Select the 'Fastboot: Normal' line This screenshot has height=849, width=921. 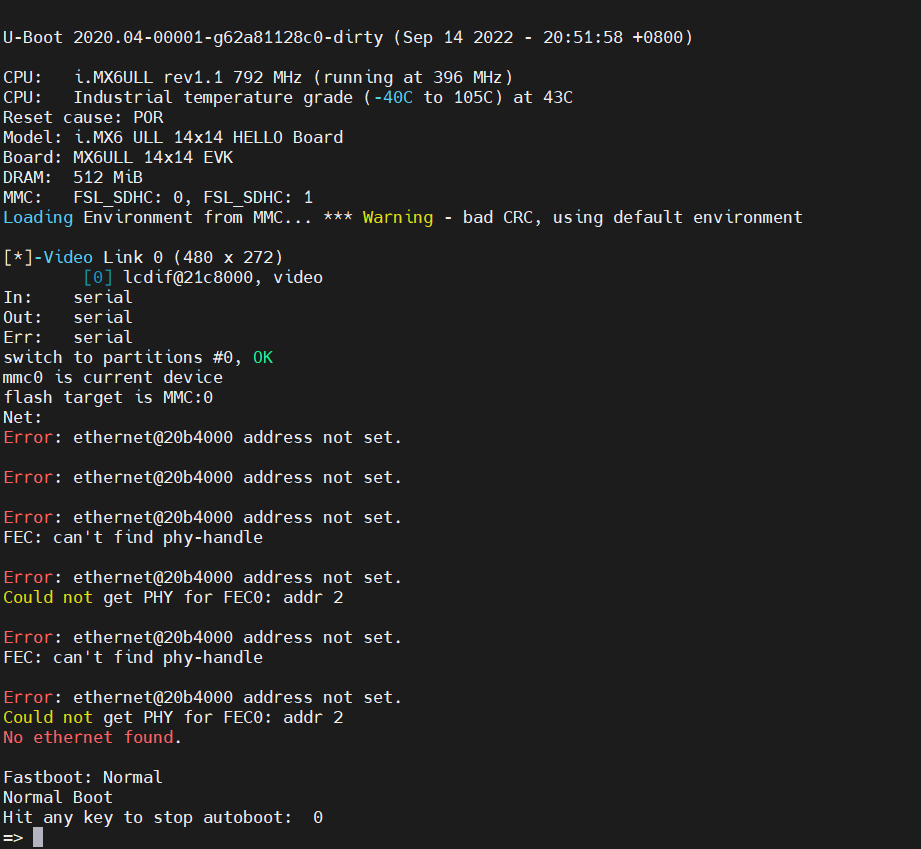[83, 777]
